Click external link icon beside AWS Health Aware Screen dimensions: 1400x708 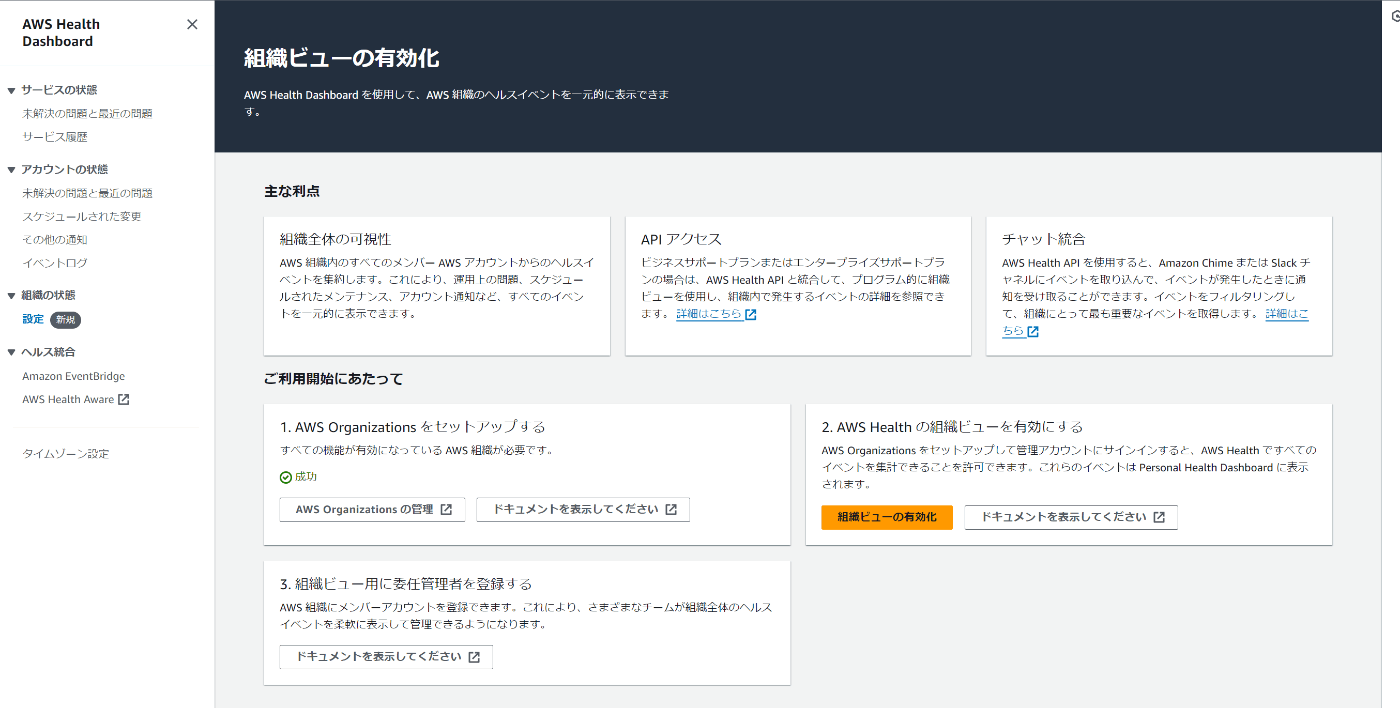[x=124, y=400]
